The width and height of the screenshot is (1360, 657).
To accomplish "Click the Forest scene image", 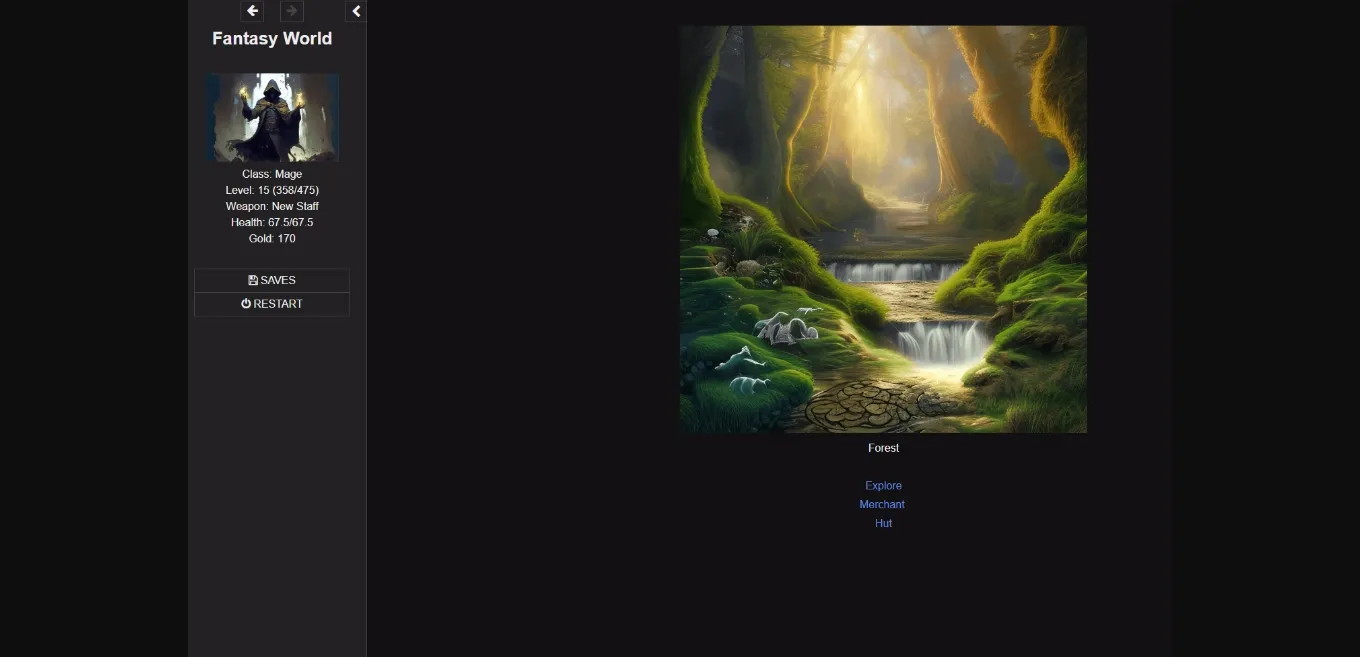I will pos(883,228).
